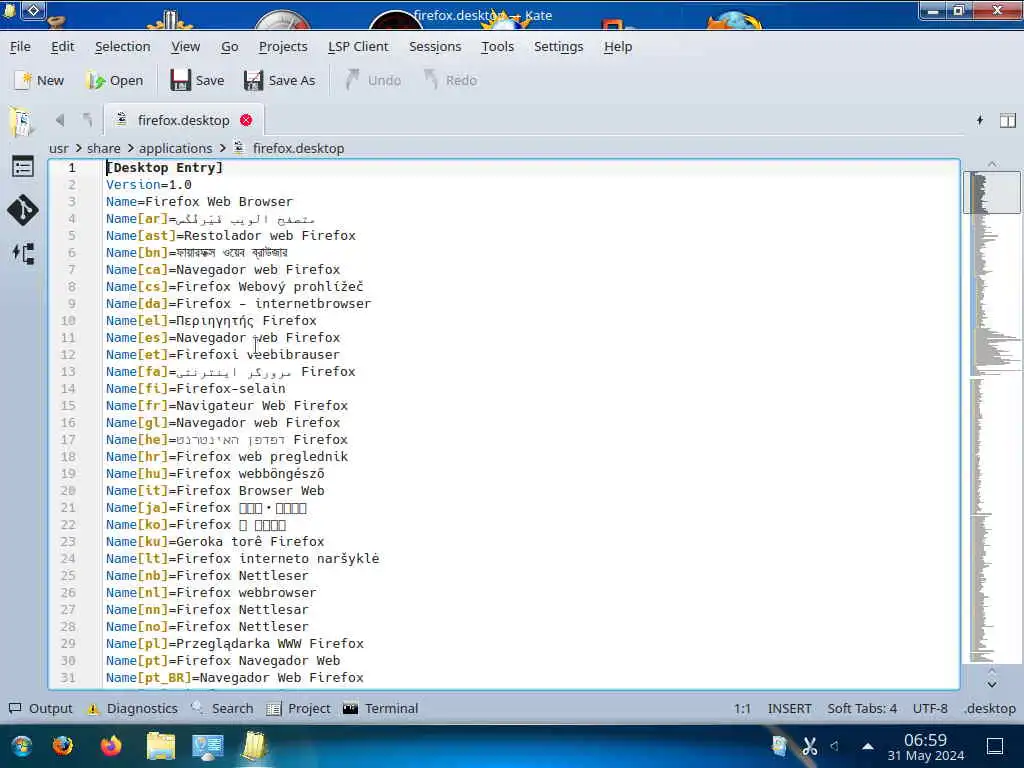
Task: Open the Selection menu
Action: [x=123, y=46]
